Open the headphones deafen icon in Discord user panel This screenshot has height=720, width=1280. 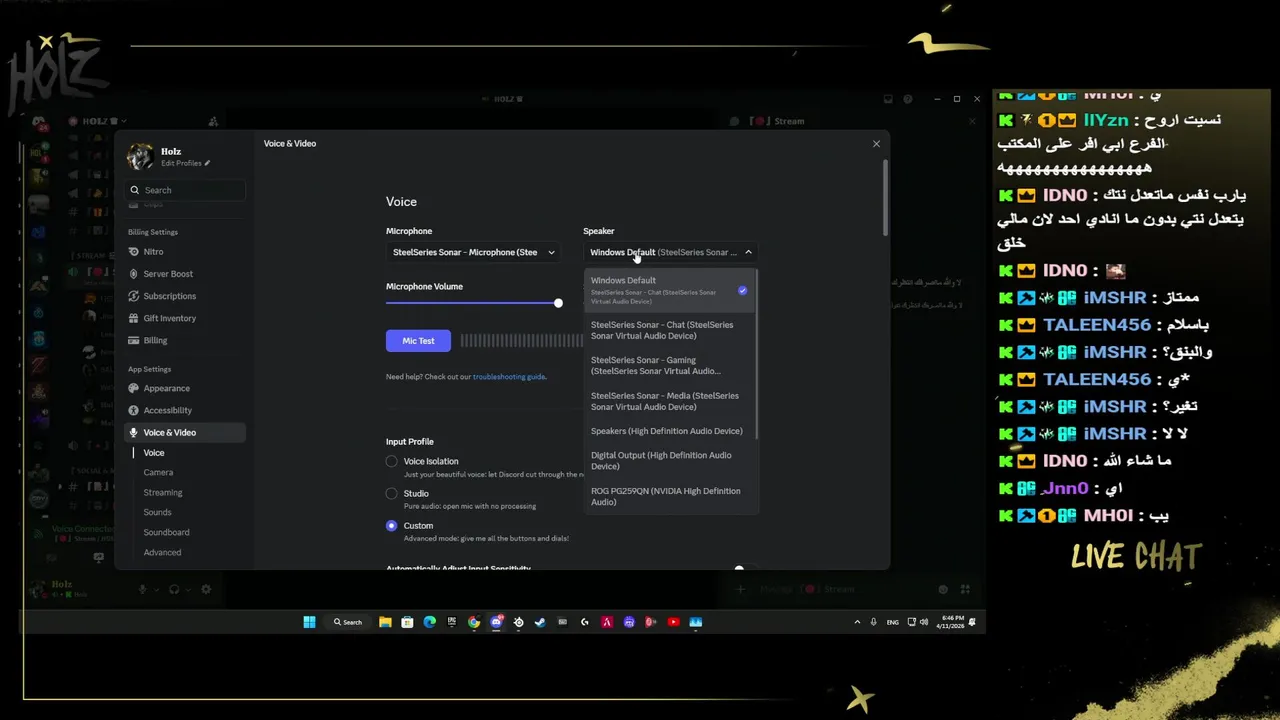pyautogui.click(x=174, y=590)
